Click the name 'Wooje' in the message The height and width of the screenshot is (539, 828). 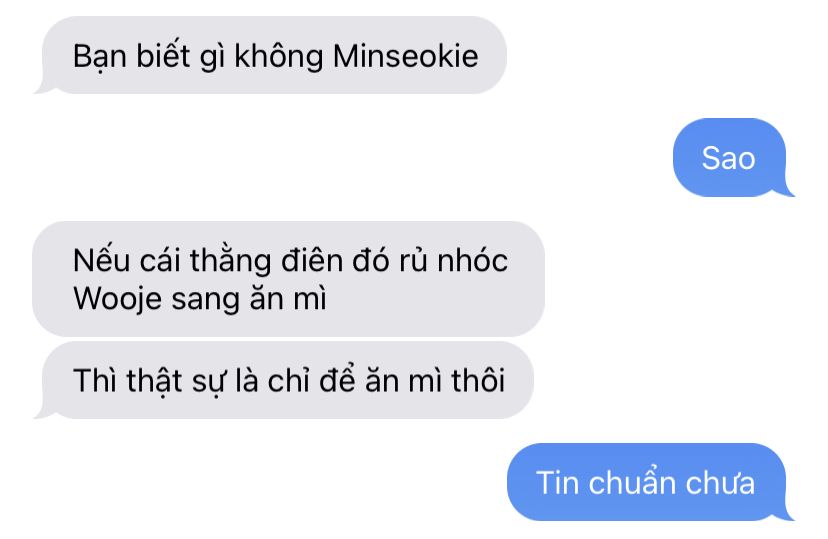tap(117, 299)
